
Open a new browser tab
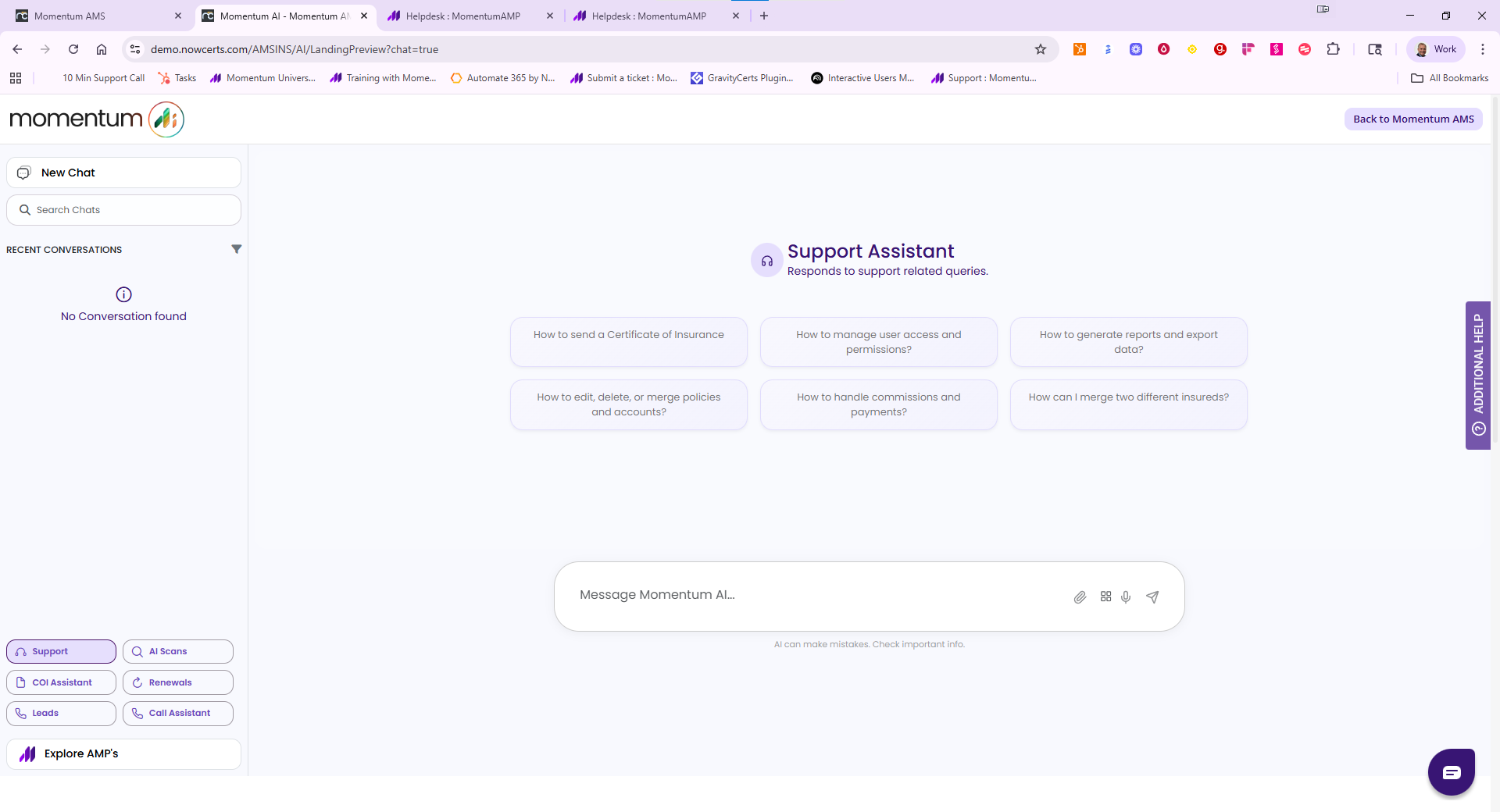tap(764, 16)
